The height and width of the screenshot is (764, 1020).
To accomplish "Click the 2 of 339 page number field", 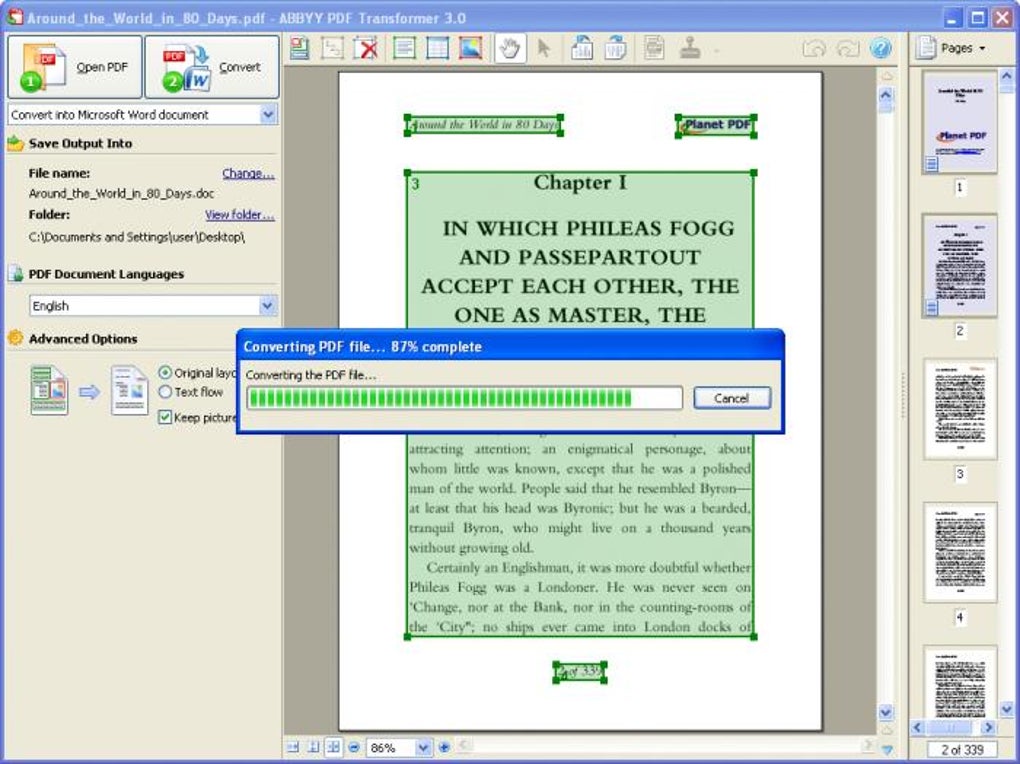I will click(x=962, y=749).
